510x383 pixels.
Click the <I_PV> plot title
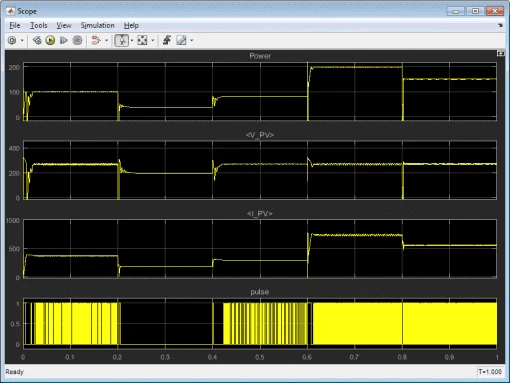(x=260, y=214)
